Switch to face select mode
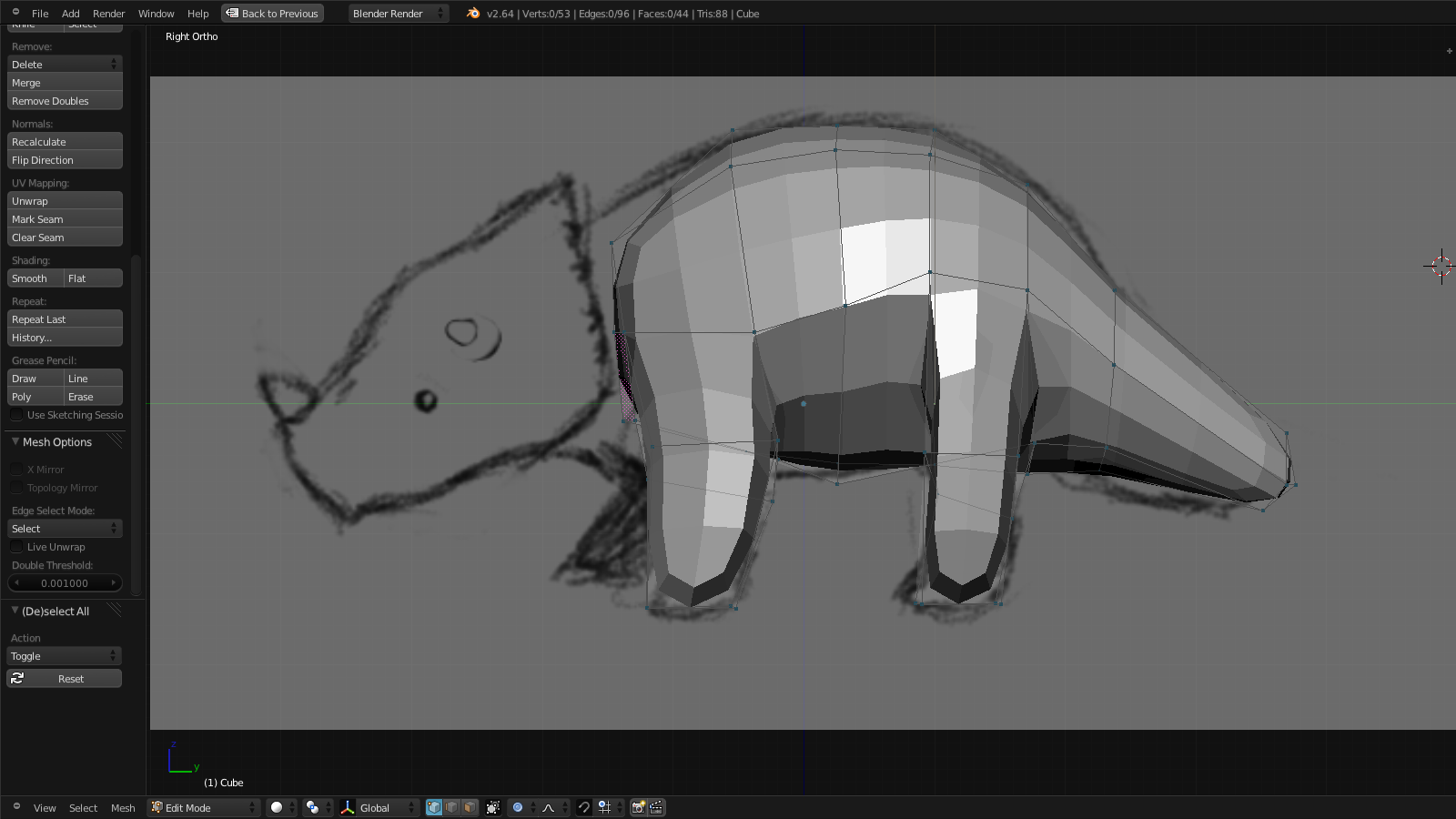Image resolution: width=1456 pixels, height=819 pixels. [x=470, y=807]
